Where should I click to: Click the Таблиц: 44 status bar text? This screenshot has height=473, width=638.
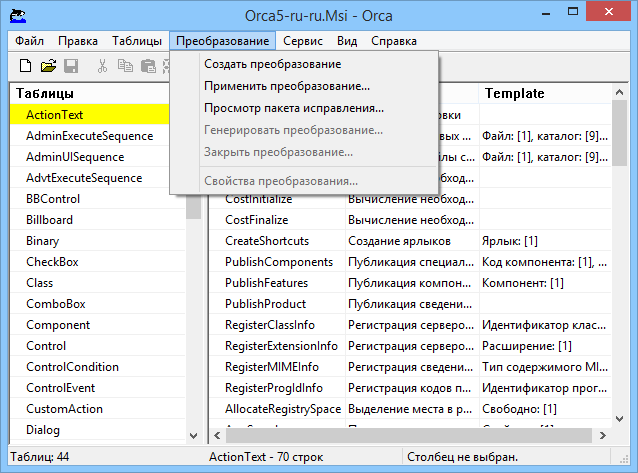[x=40, y=457]
